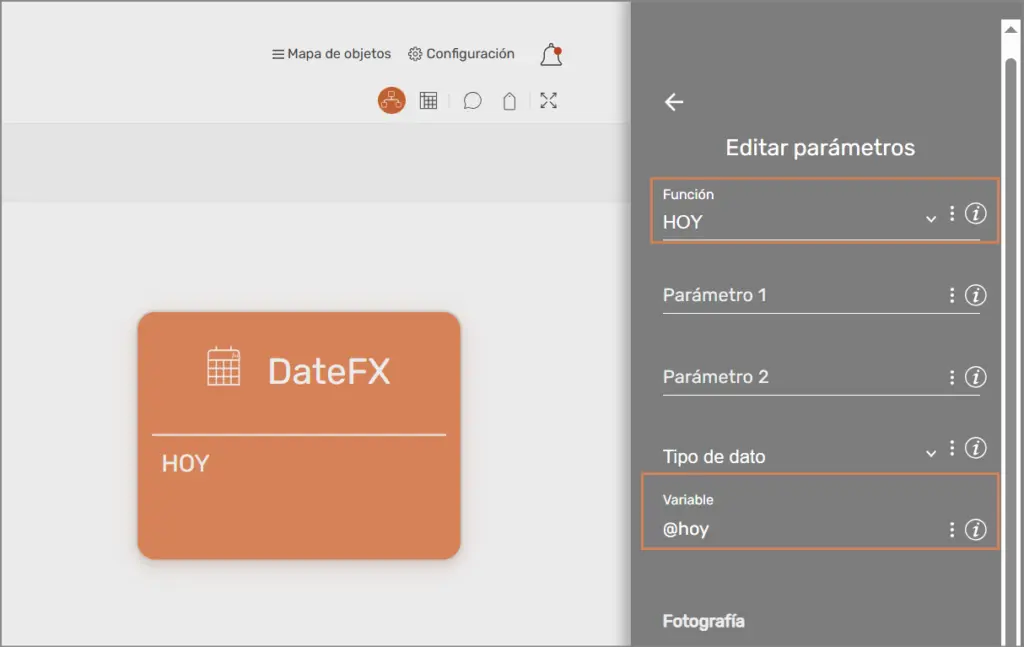The height and width of the screenshot is (647, 1024).
Task: Select the flow diagram view icon
Action: point(391,100)
